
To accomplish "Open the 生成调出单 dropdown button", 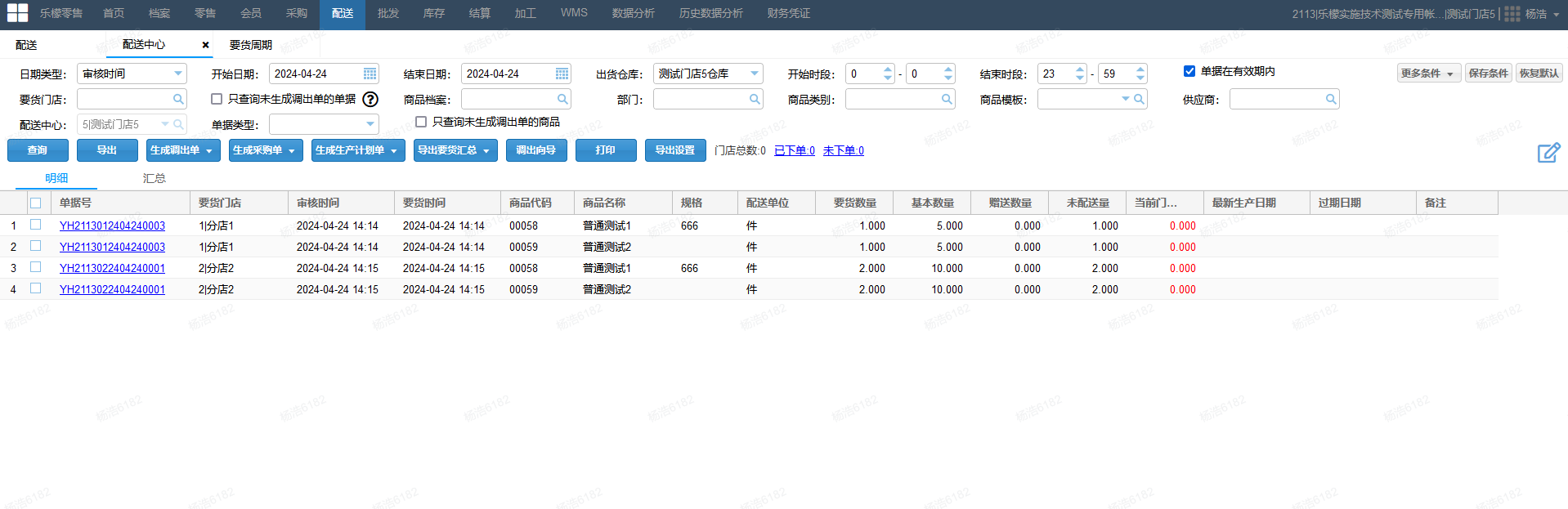I will [x=181, y=150].
